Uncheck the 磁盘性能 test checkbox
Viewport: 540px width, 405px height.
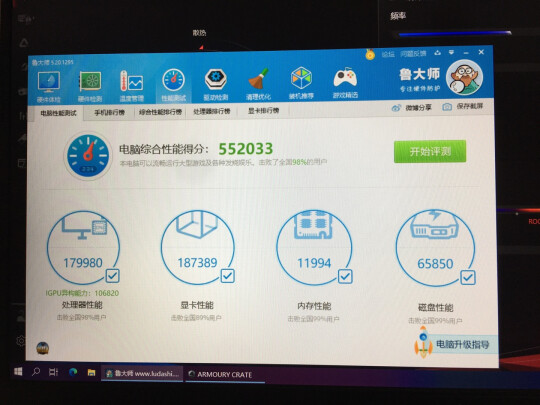(x=468, y=277)
